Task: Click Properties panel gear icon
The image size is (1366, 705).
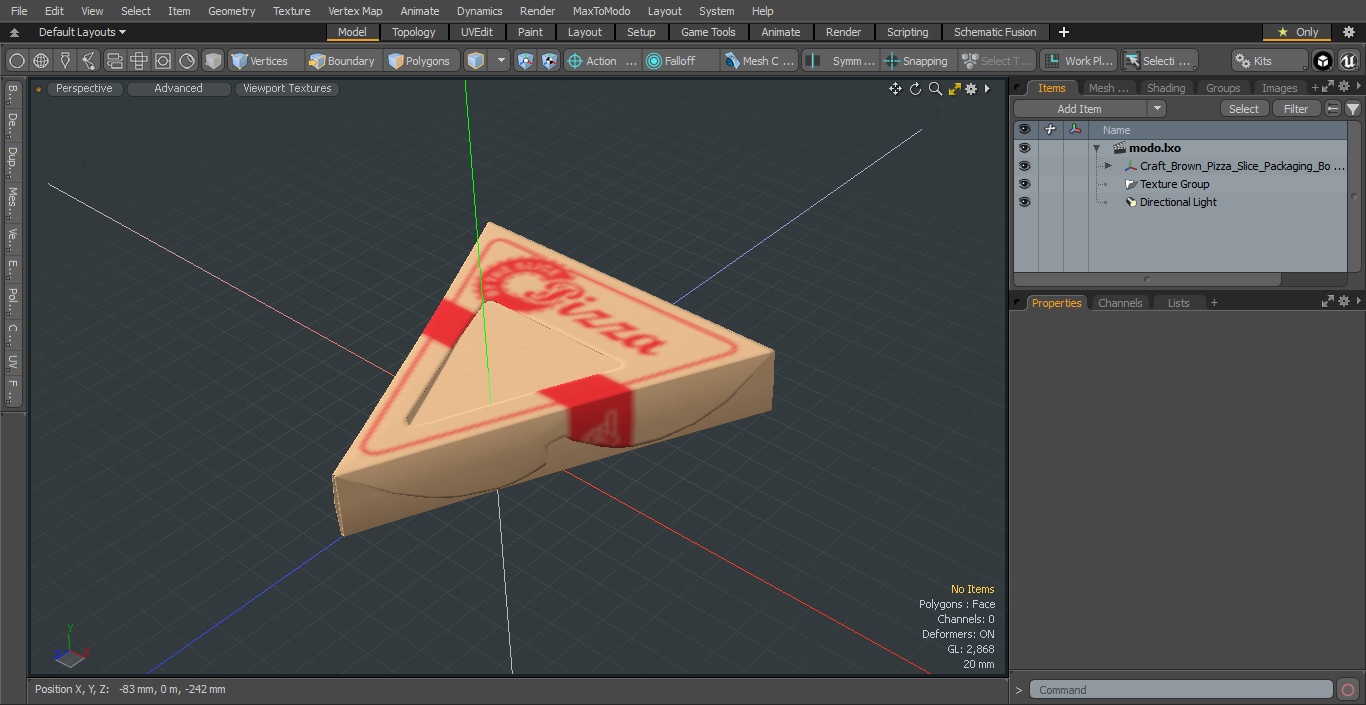Action: coord(1345,302)
